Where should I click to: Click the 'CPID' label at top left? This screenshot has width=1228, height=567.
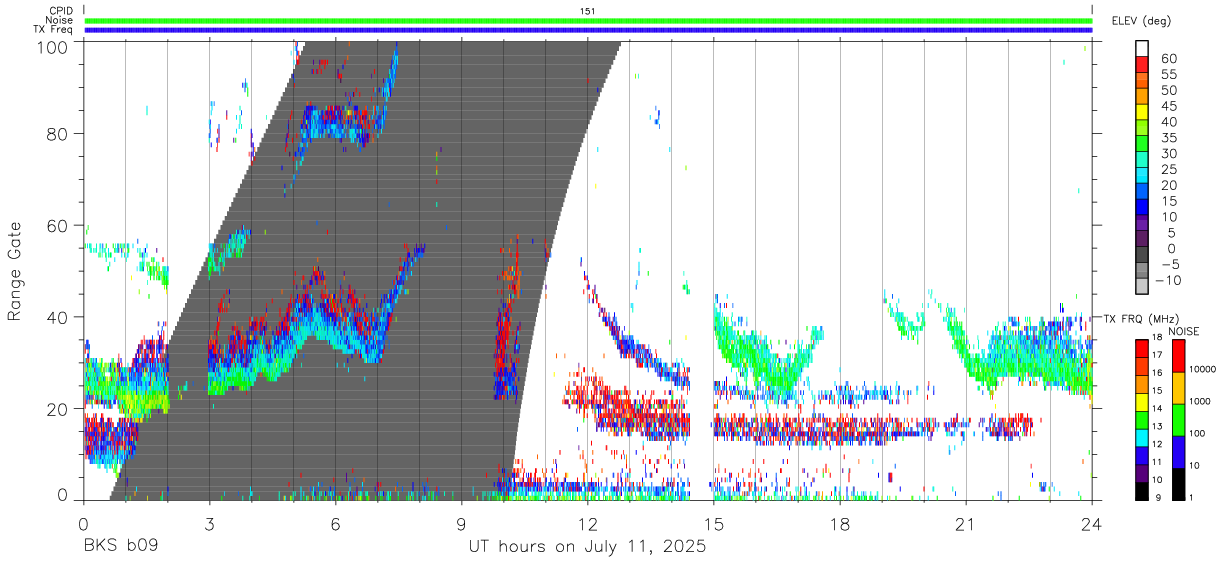pyautogui.click(x=61, y=11)
